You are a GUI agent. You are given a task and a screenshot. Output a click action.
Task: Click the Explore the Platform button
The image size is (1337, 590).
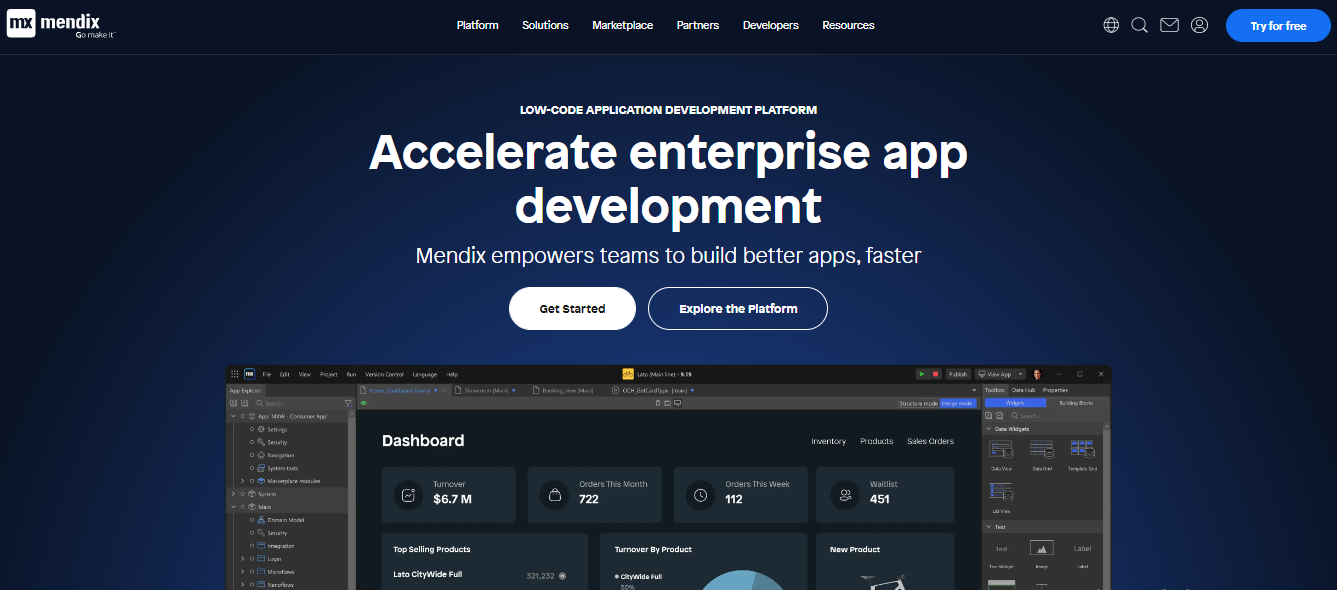738,308
